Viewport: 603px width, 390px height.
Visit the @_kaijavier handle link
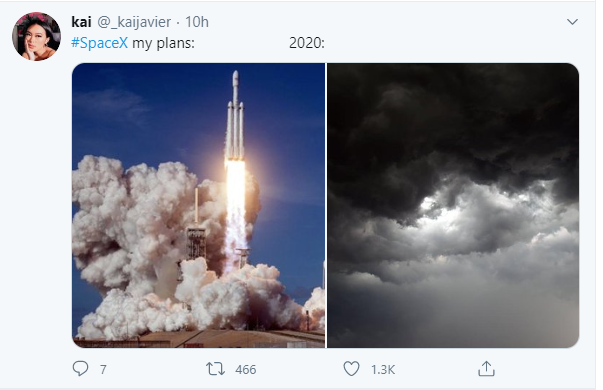pyautogui.click(x=134, y=22)
